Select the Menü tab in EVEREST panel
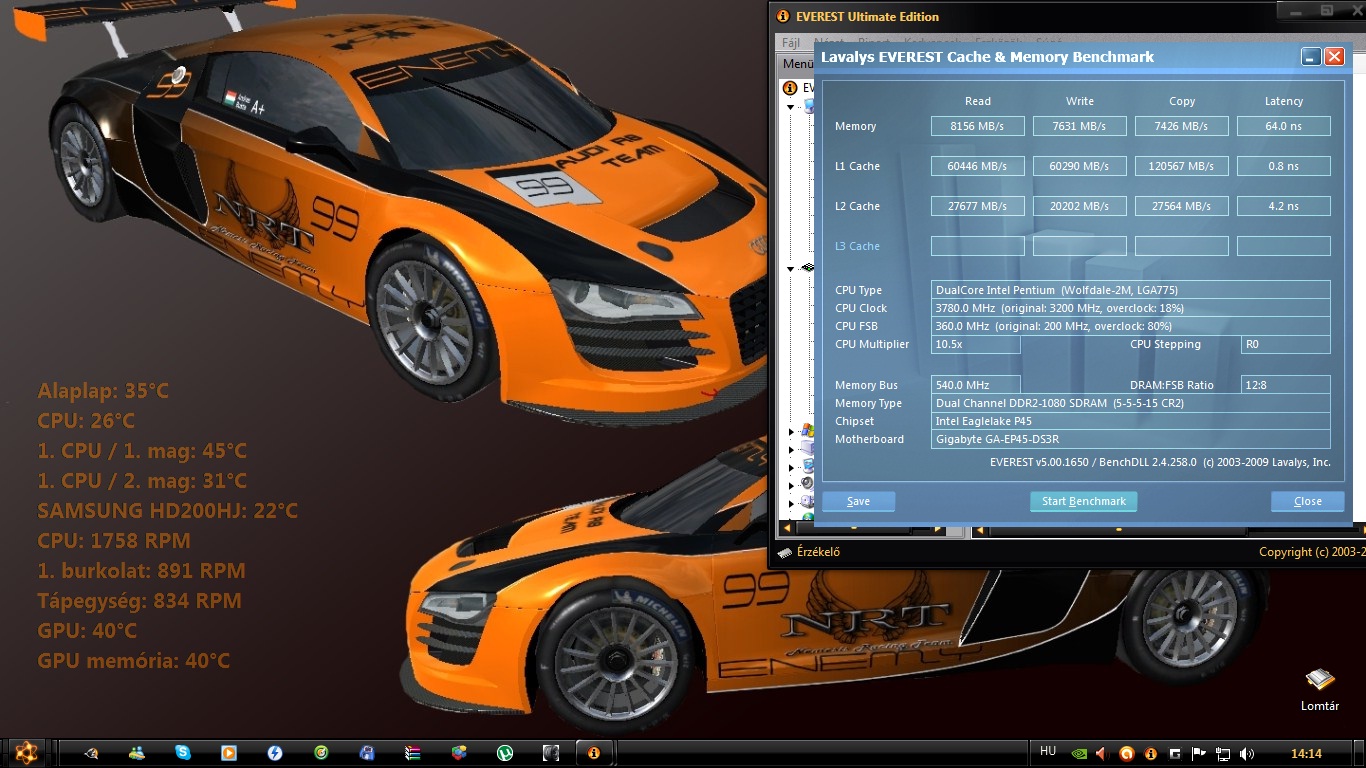The image size is (1366, 768). pyautogui.click(x=797, y=64)
